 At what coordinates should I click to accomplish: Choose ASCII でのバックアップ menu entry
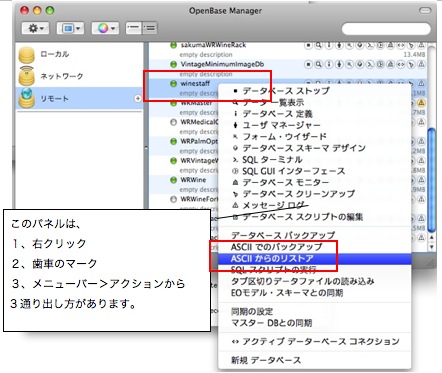[314, 247]
